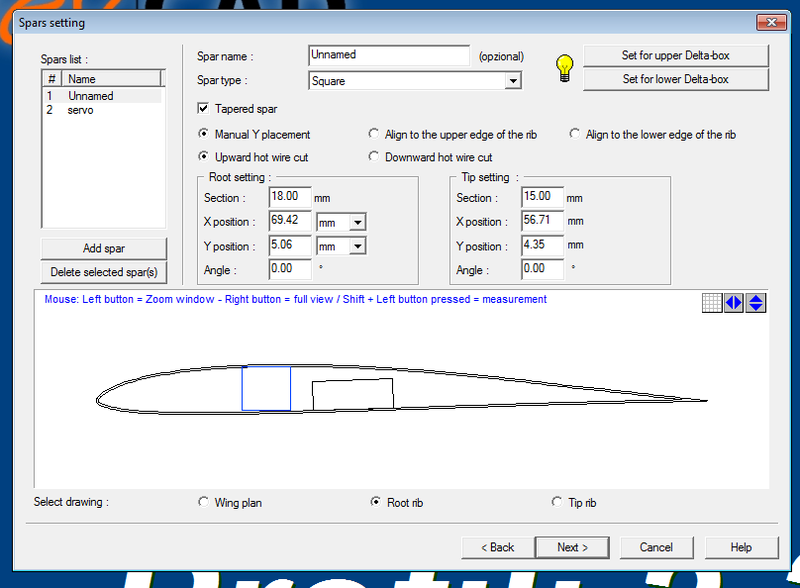Expand the root X position units dropdown

pos(358,222)
